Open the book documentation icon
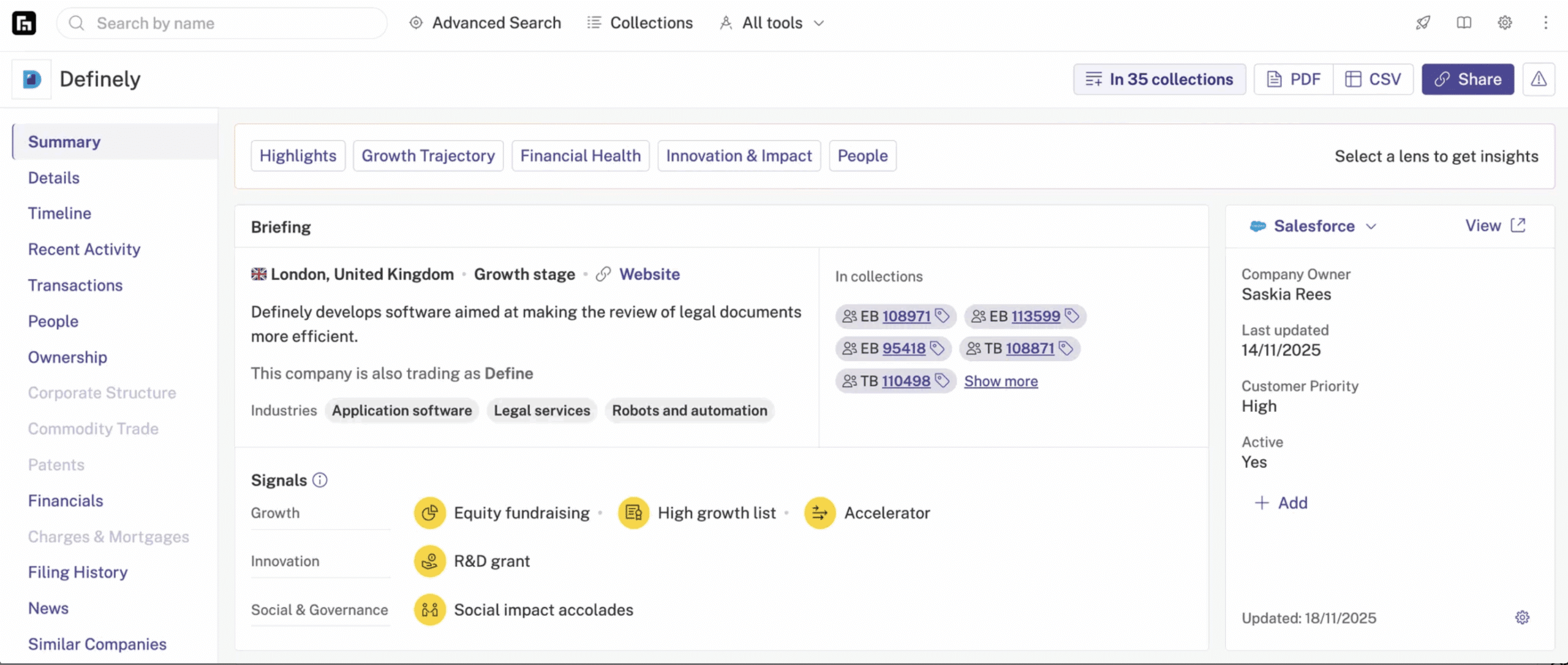This screenshot has width=1568, height=665. pyautogui.click(x=1464, y=23)
